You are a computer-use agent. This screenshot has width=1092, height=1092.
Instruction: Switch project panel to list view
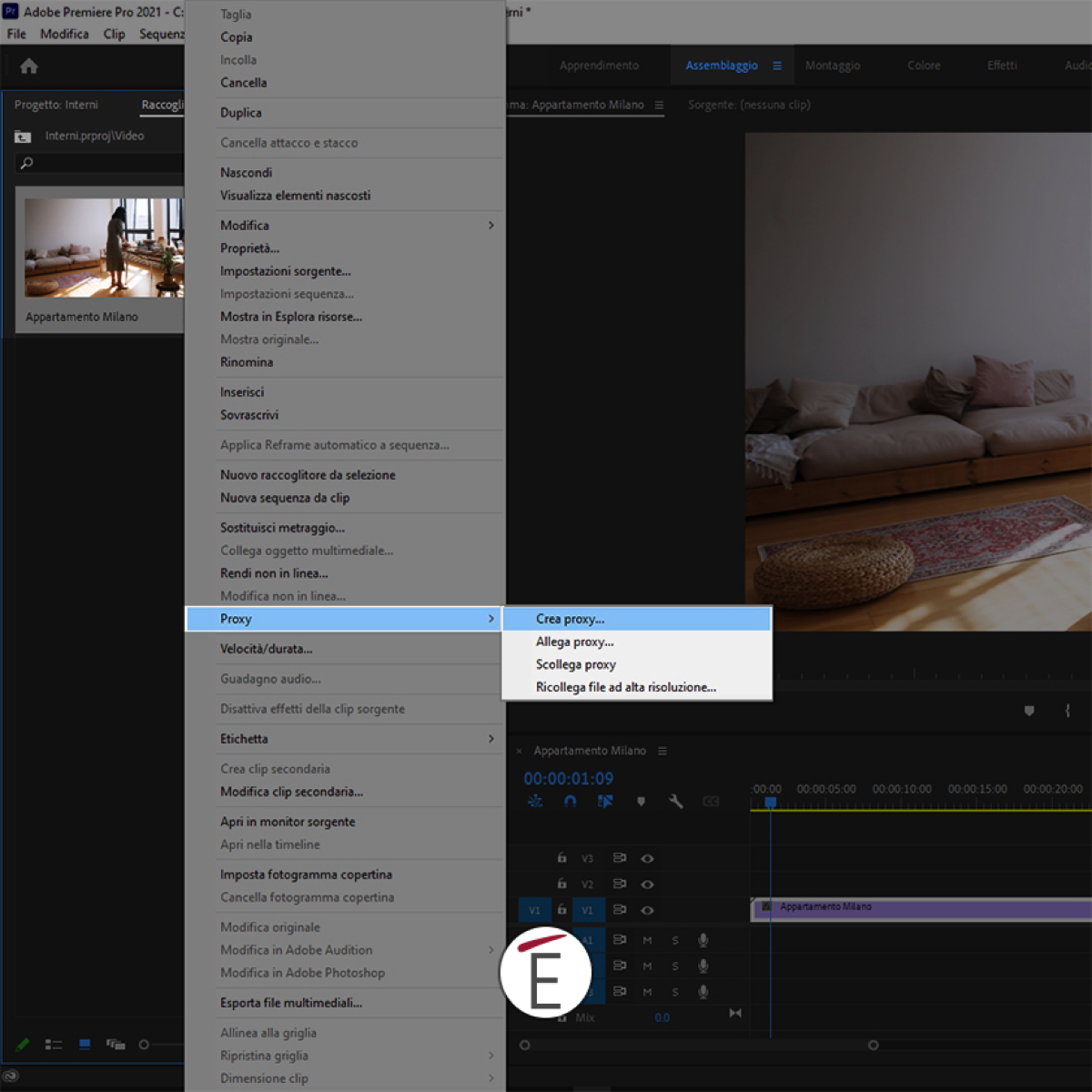tap(54, 1045)
